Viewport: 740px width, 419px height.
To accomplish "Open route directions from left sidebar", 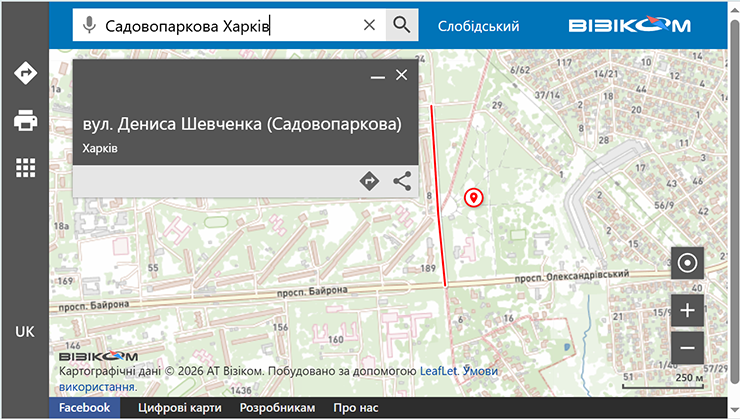I will click(x=25, y=73).
